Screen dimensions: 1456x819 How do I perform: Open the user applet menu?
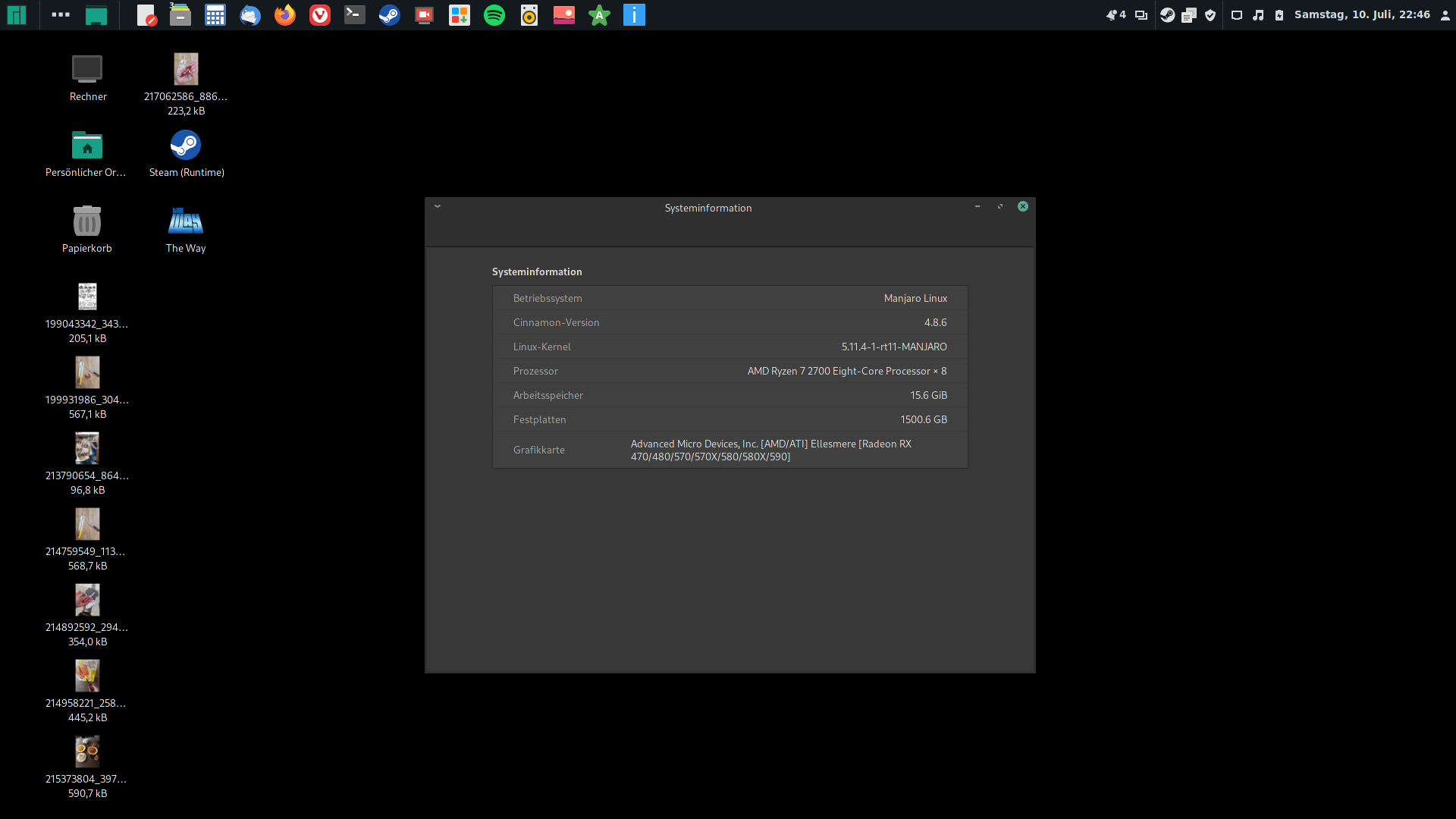(1445, 15)
